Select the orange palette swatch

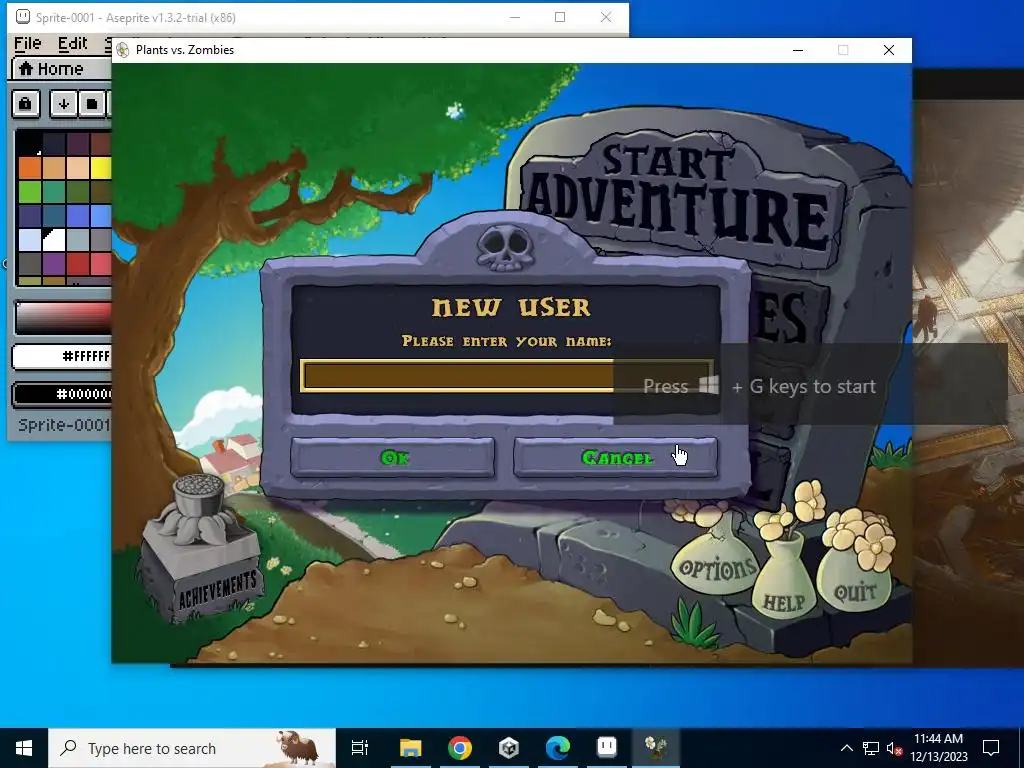29,168
